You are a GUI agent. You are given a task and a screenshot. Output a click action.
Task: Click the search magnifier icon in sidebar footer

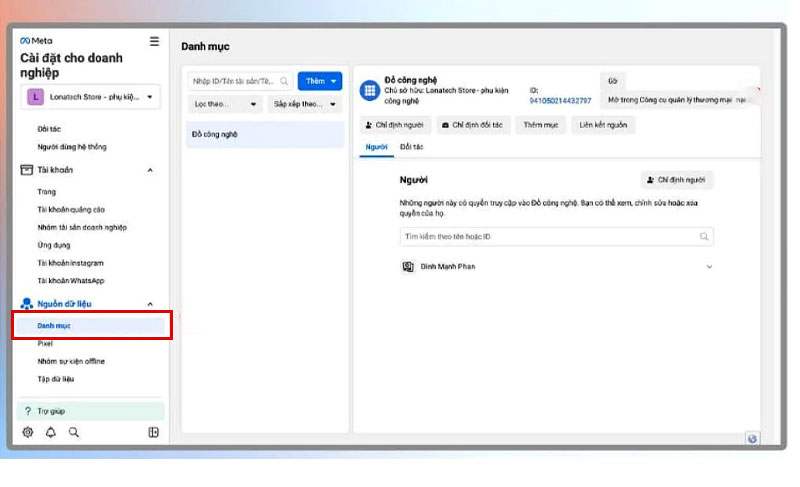73,432
